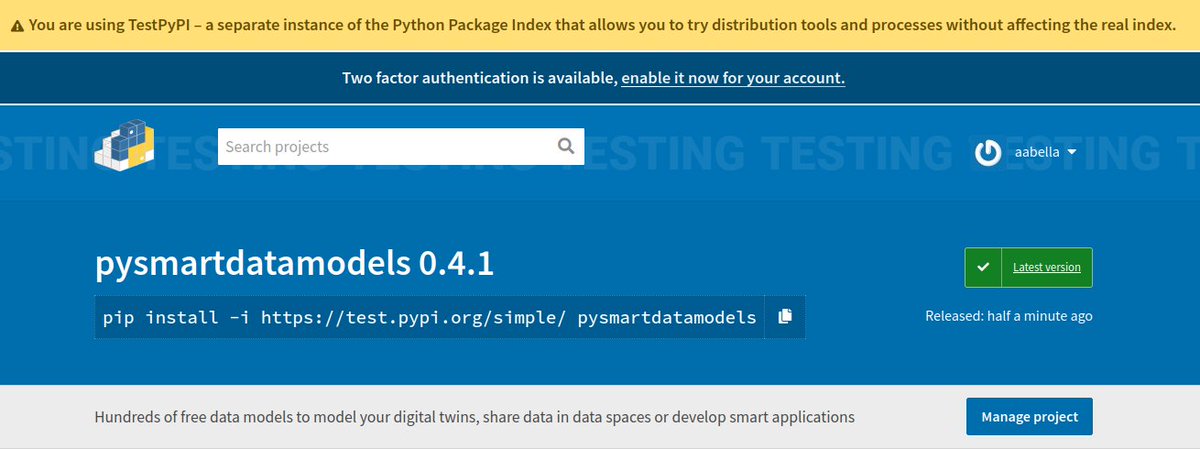The height and width of the screenshot is (449, 1200).
Task: Click the search magnifier icon
Action: [566, 147]
